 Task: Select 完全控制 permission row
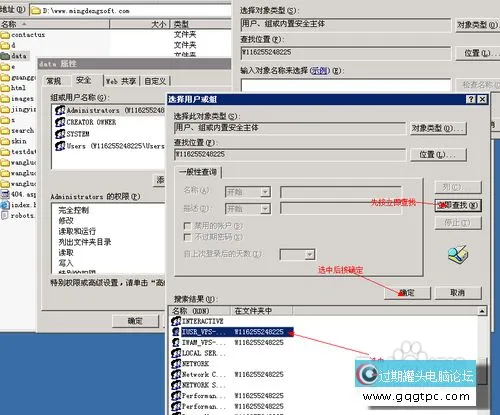click(x=74, y=210)
